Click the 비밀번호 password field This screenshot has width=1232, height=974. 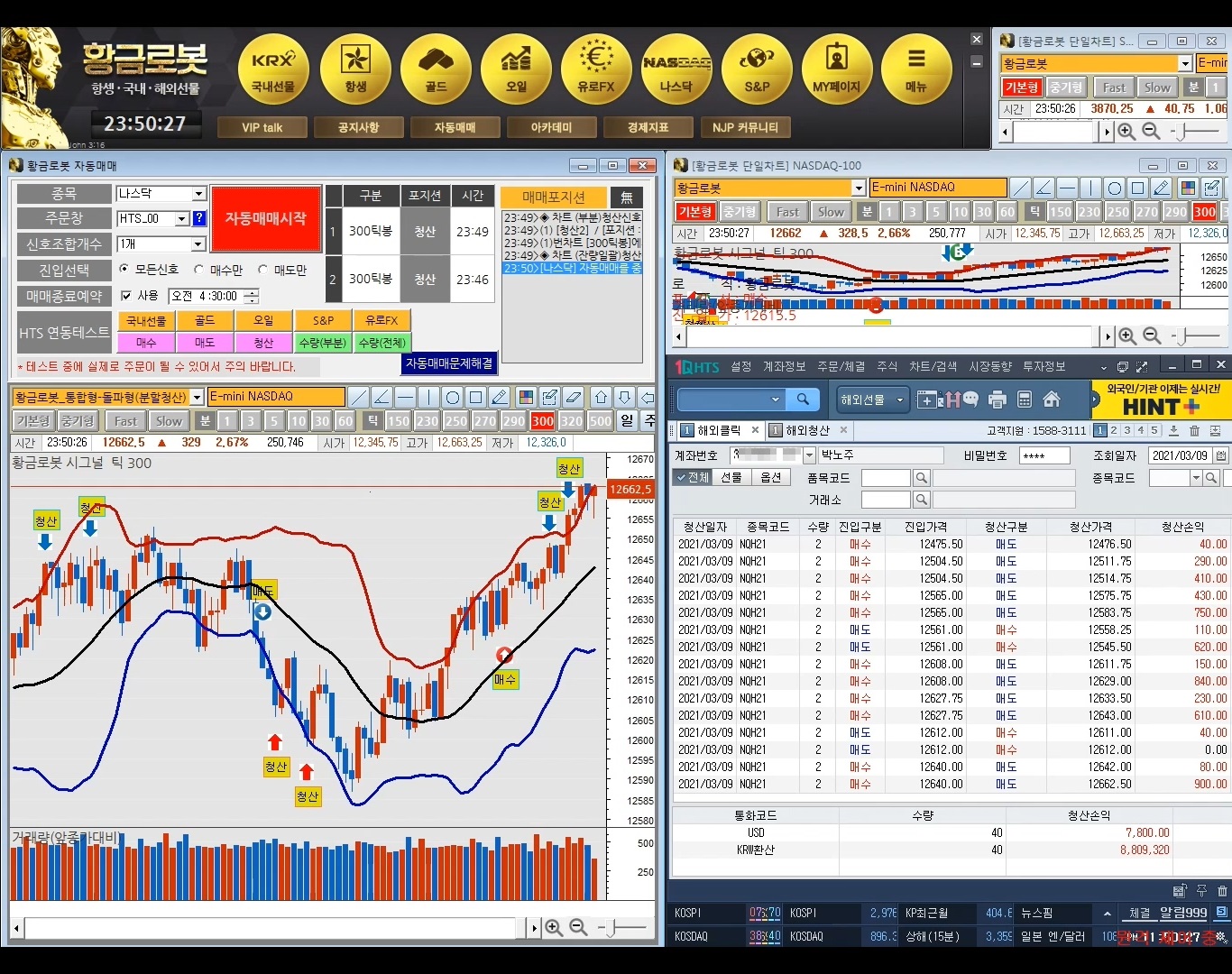point(1044,455)
